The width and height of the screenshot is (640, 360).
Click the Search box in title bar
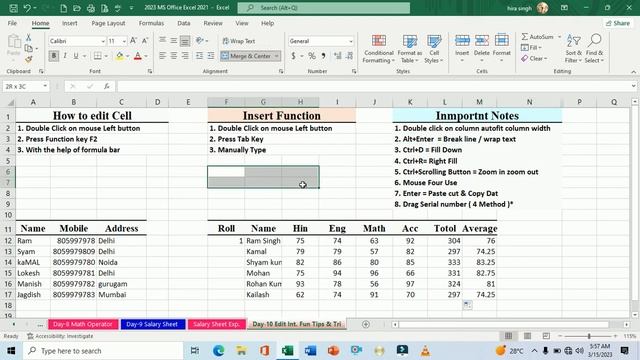pyautogui.click(x=324, y=8)
